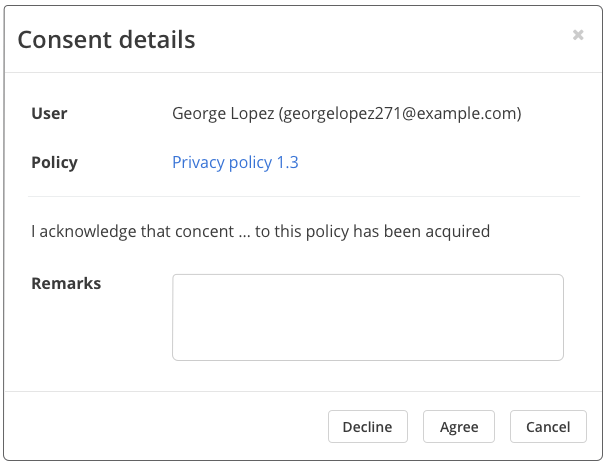Screen dimensions: 605x466
Task: Open the Privacy policy 1.3 link
Action: [x=235, y=162]
